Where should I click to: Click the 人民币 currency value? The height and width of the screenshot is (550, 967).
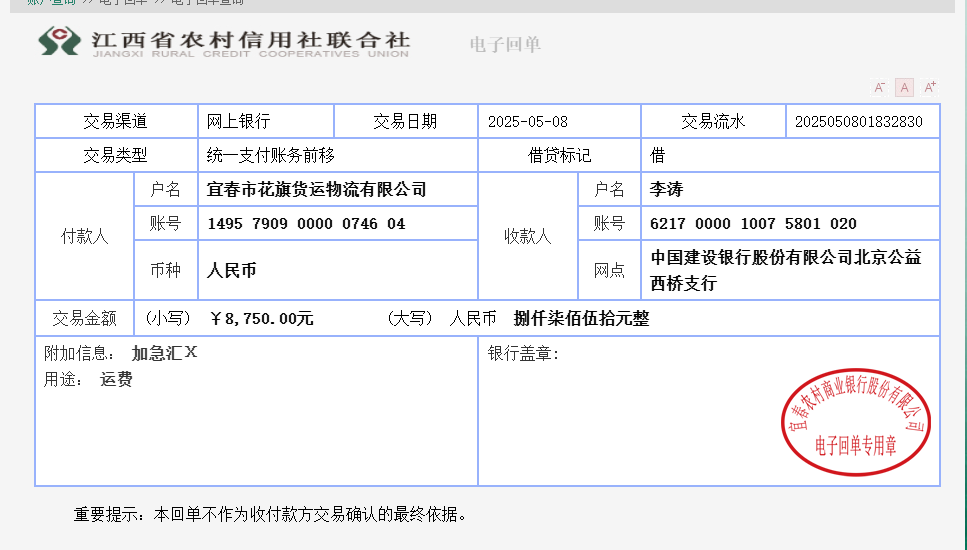click(231, 270)
